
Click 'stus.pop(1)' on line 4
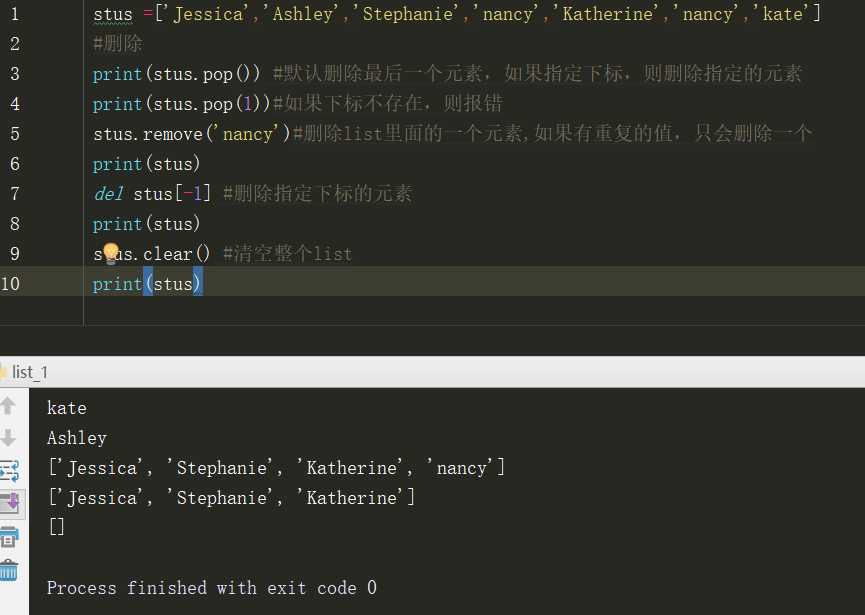tap(206, 104)
